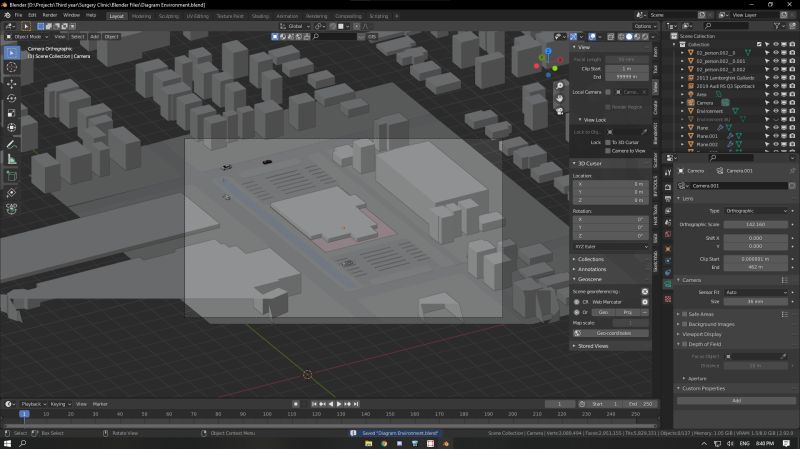Enable Depth of Field checkbox

click(685, 344)
